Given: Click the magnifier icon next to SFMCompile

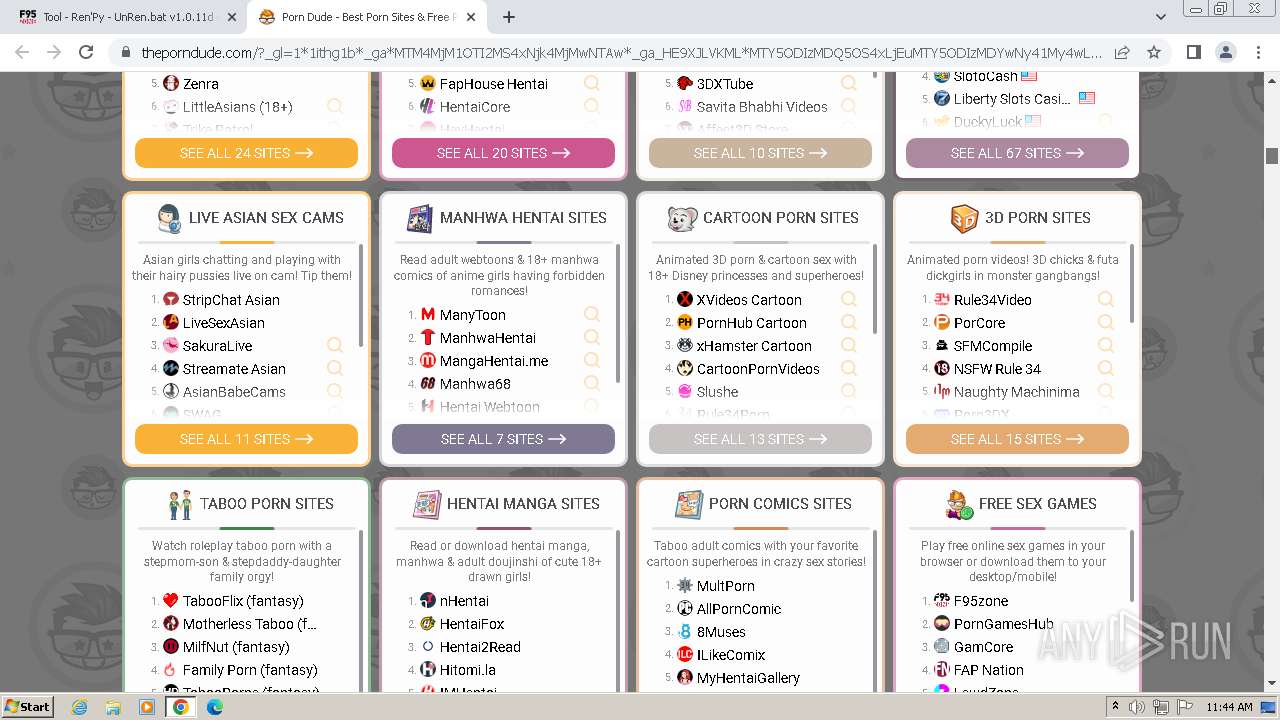Looking at the screenshot, I should click(x=1106, y=345).
